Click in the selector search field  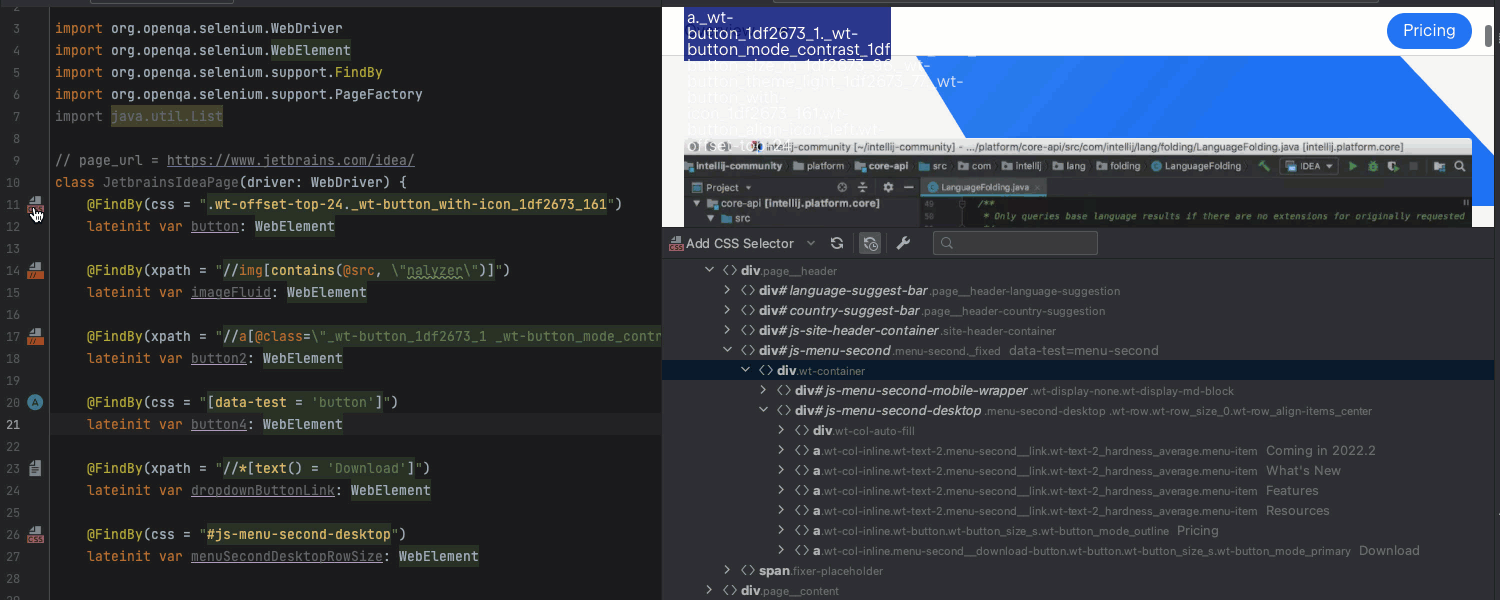tap(1015, 243)
